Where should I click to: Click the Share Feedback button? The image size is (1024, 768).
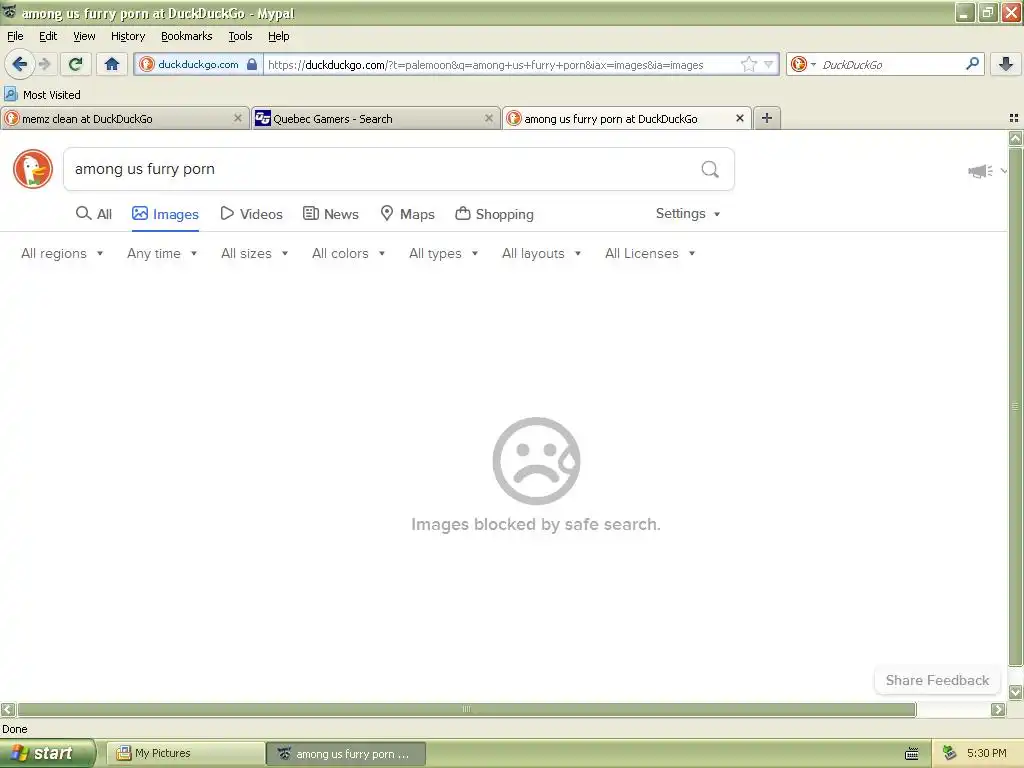(937, 680)
